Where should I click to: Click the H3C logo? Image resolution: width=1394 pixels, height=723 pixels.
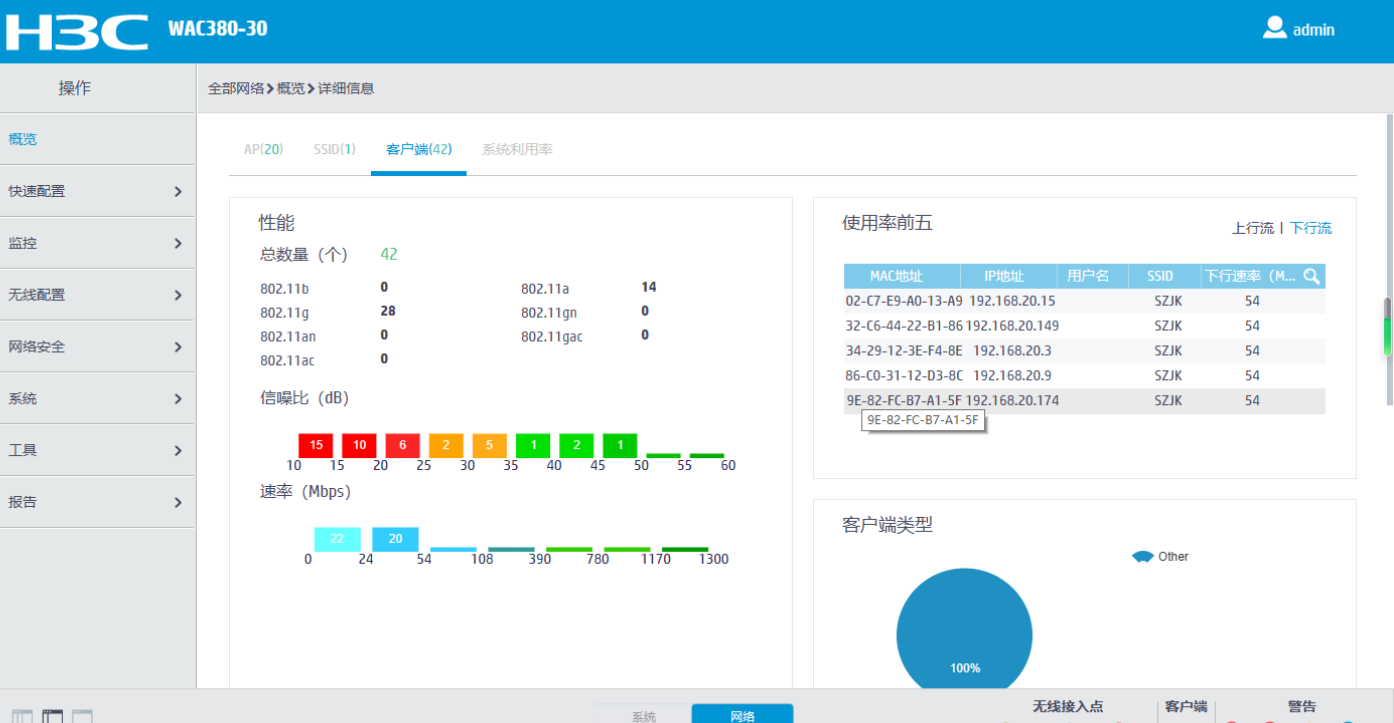click(76, 31)
